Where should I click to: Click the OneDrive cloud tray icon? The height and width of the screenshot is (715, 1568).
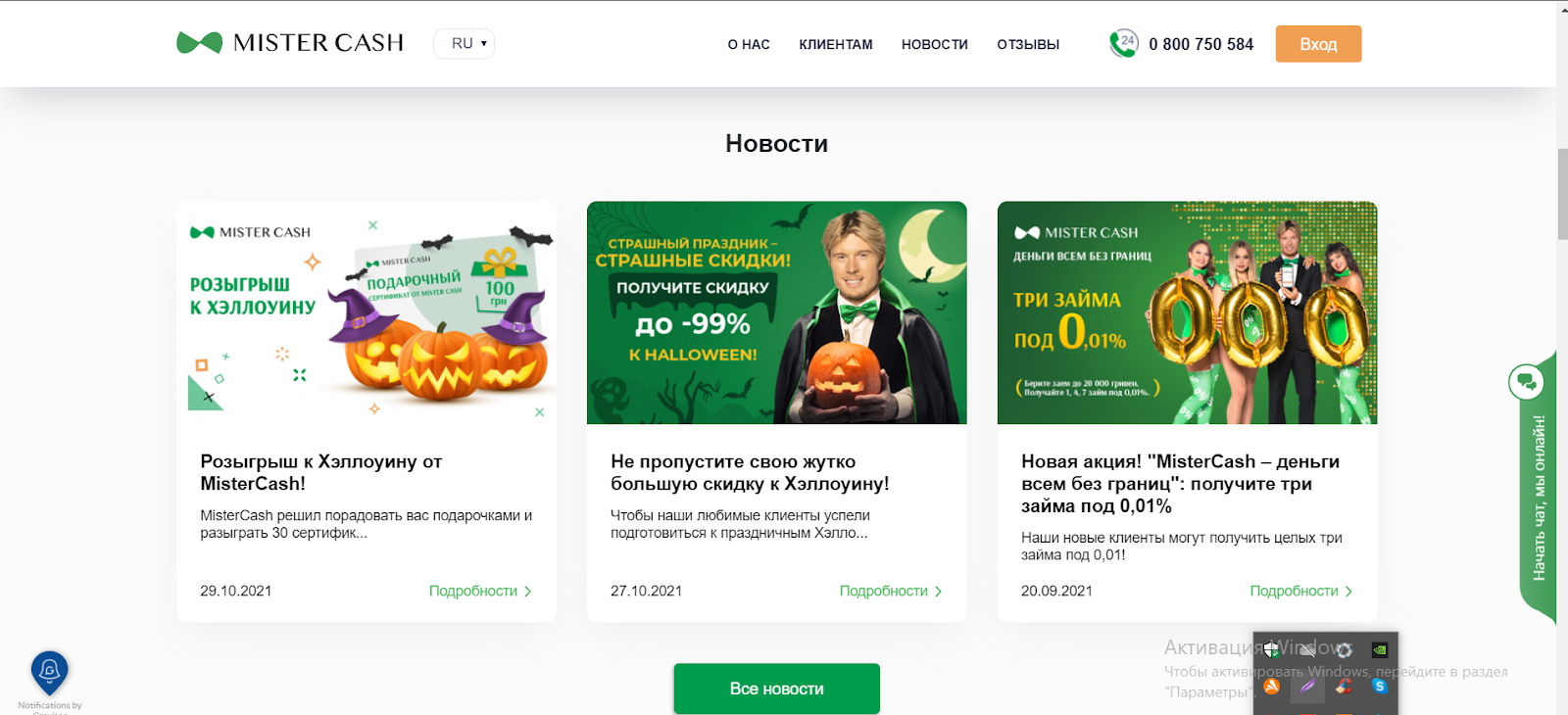point(1307,649)
